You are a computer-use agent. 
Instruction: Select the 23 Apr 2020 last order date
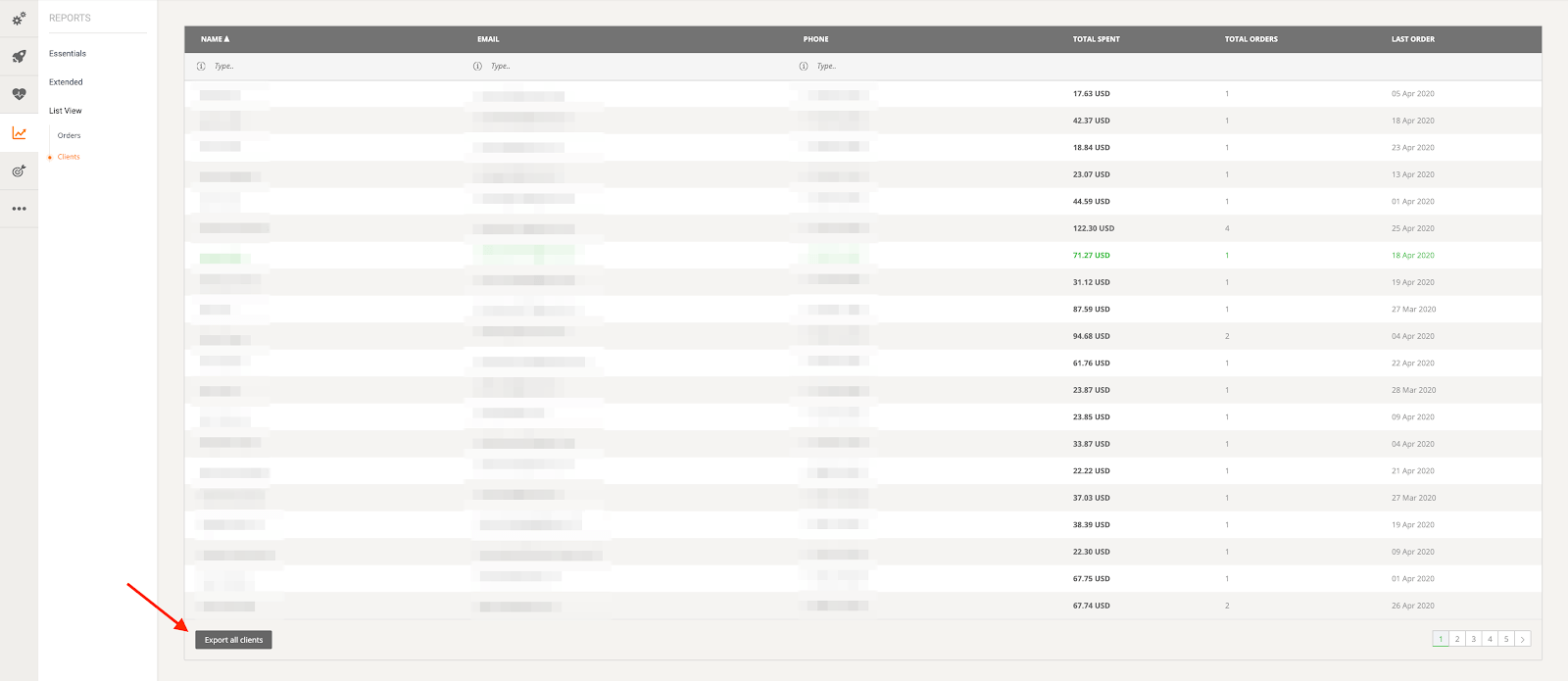1412,148
